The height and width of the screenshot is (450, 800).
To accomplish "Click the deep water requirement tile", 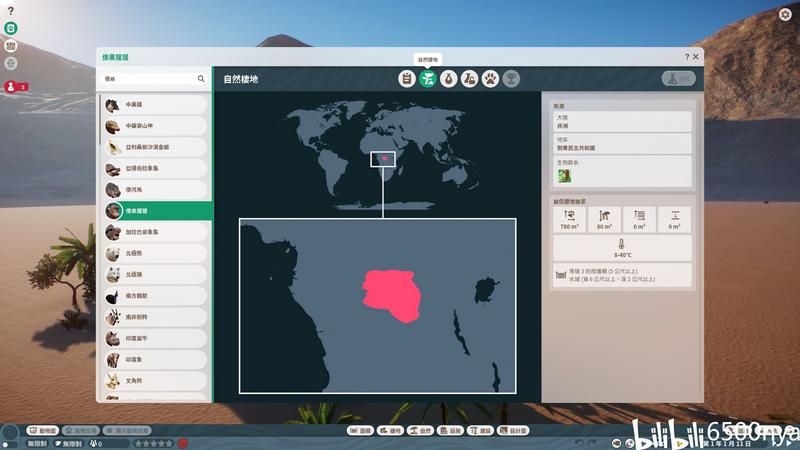I will coord(674,219).
